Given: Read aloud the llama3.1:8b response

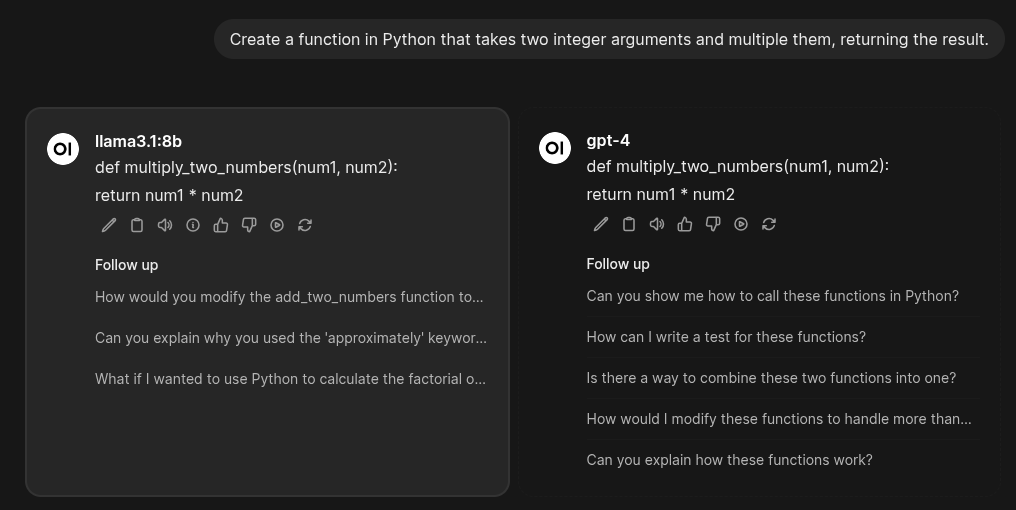Looking at the screenshot, I should 165,225.
